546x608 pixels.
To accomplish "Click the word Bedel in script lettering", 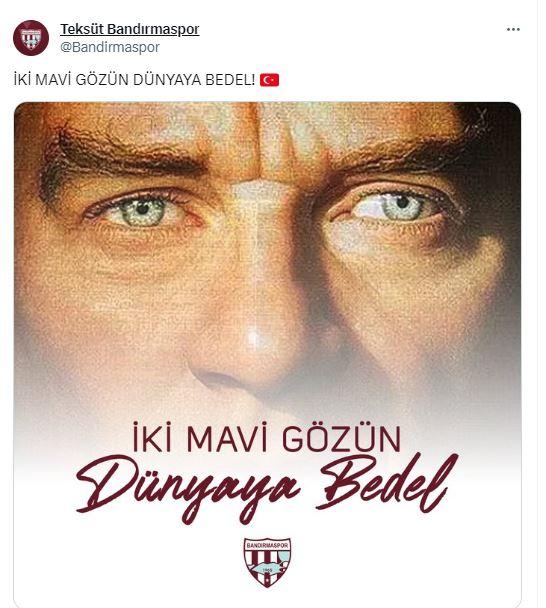I will tap(388, 483).
